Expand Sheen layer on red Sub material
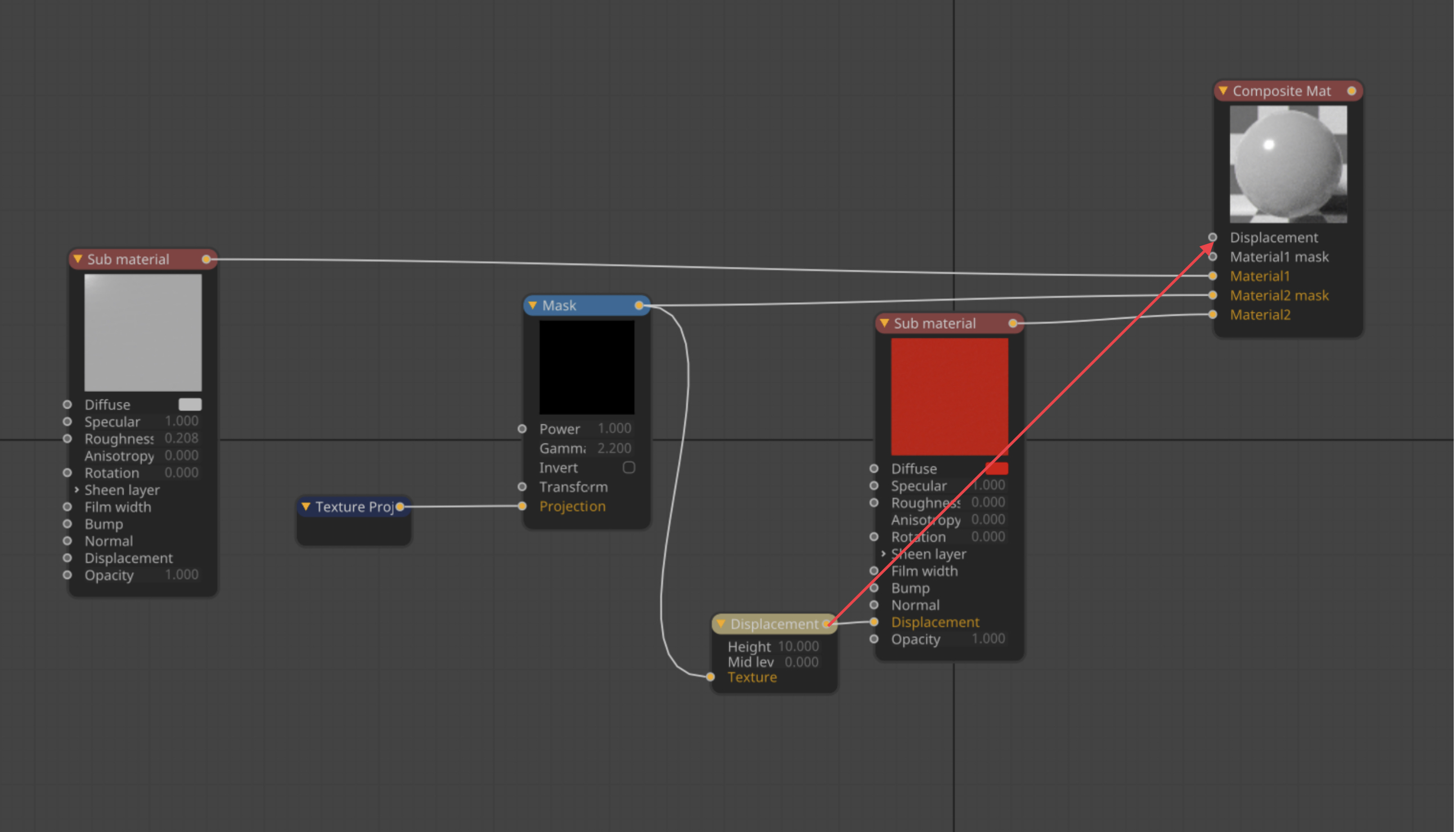1456x832 pixels. [x=883, y=554]
